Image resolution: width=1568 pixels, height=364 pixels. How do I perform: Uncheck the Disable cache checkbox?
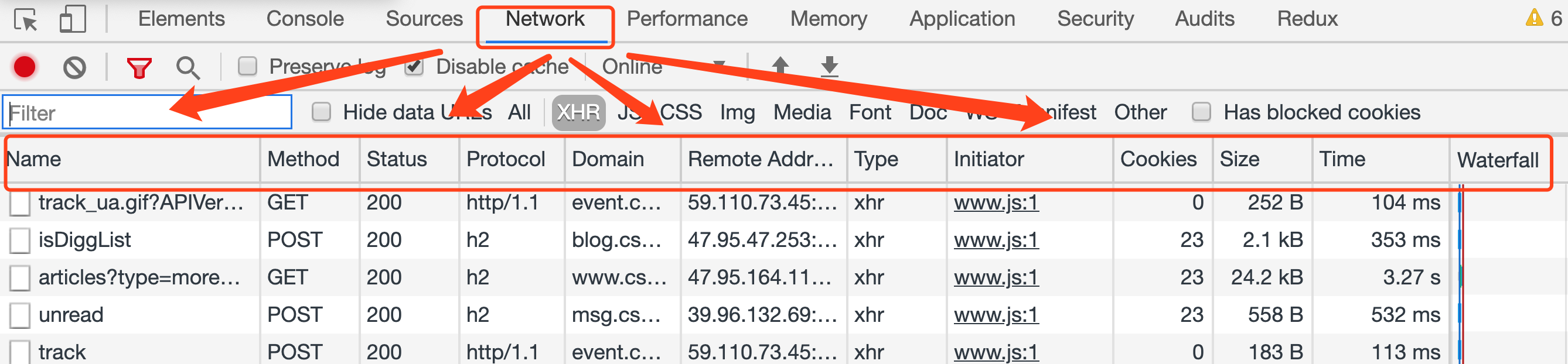[413, 67]
